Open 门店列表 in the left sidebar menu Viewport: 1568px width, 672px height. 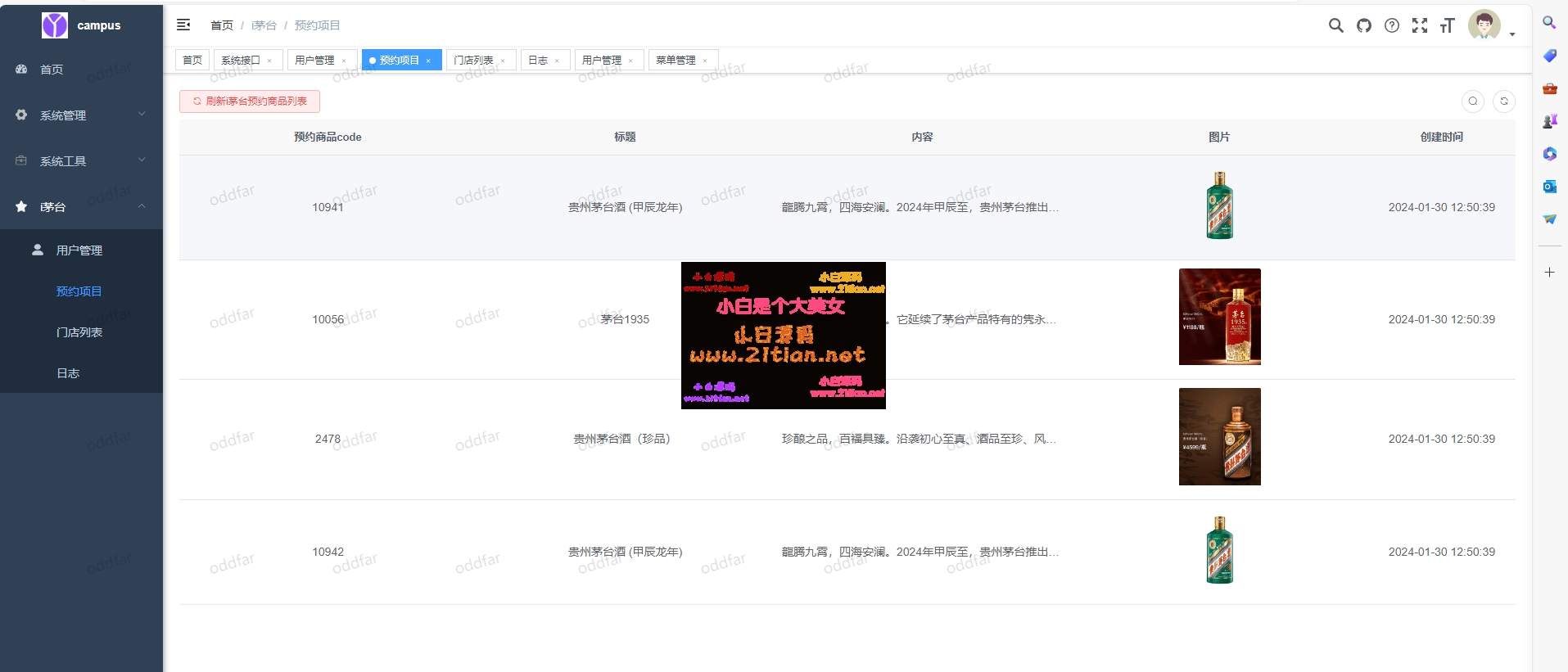(x=81, y=332)
